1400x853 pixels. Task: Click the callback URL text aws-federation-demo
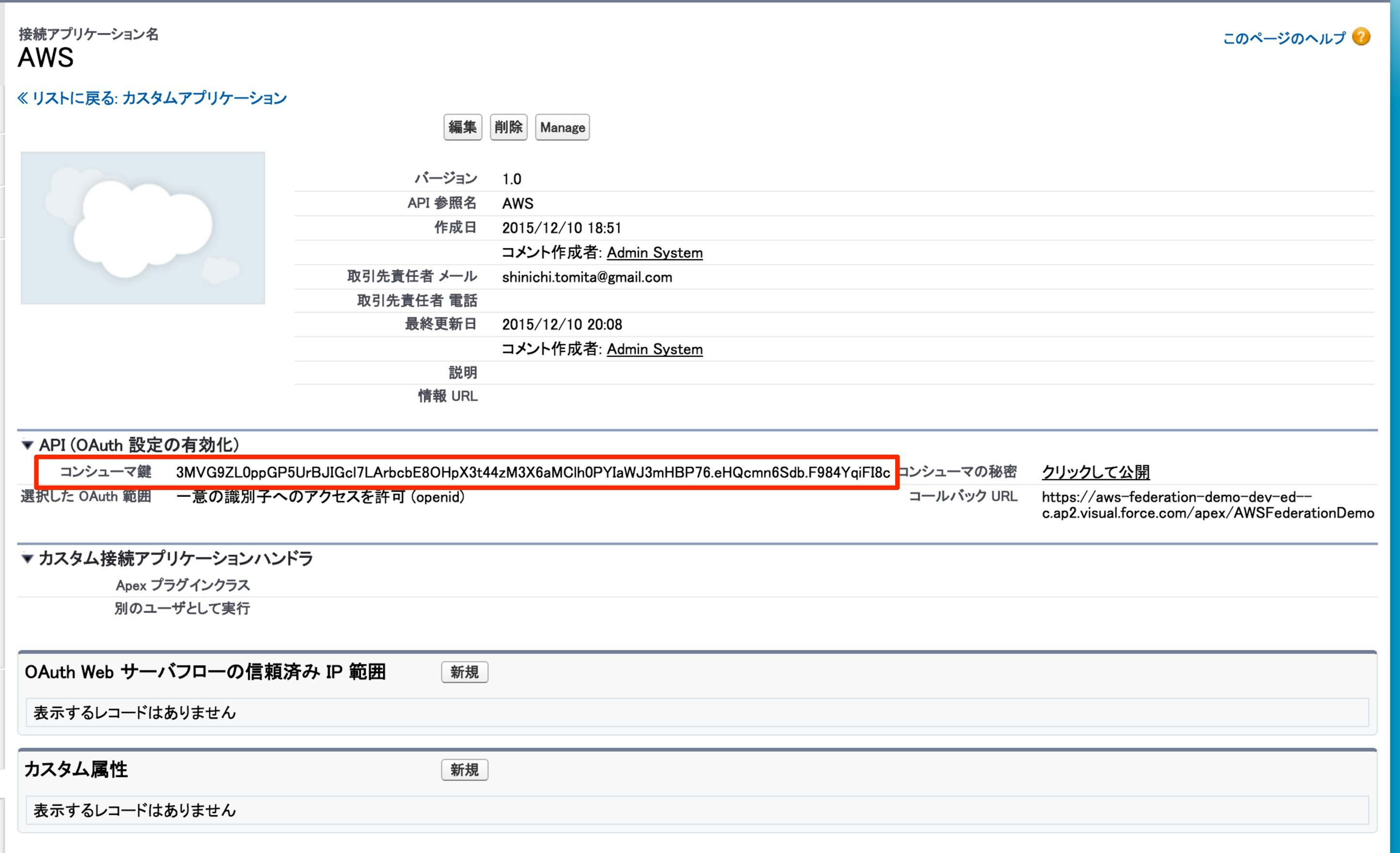click(1208, 505)
